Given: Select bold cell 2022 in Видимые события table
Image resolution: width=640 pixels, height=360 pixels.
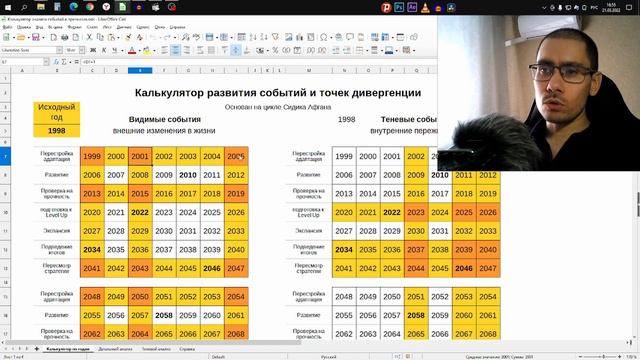Looking at the screenshot, I should click(x=140, y=212).
